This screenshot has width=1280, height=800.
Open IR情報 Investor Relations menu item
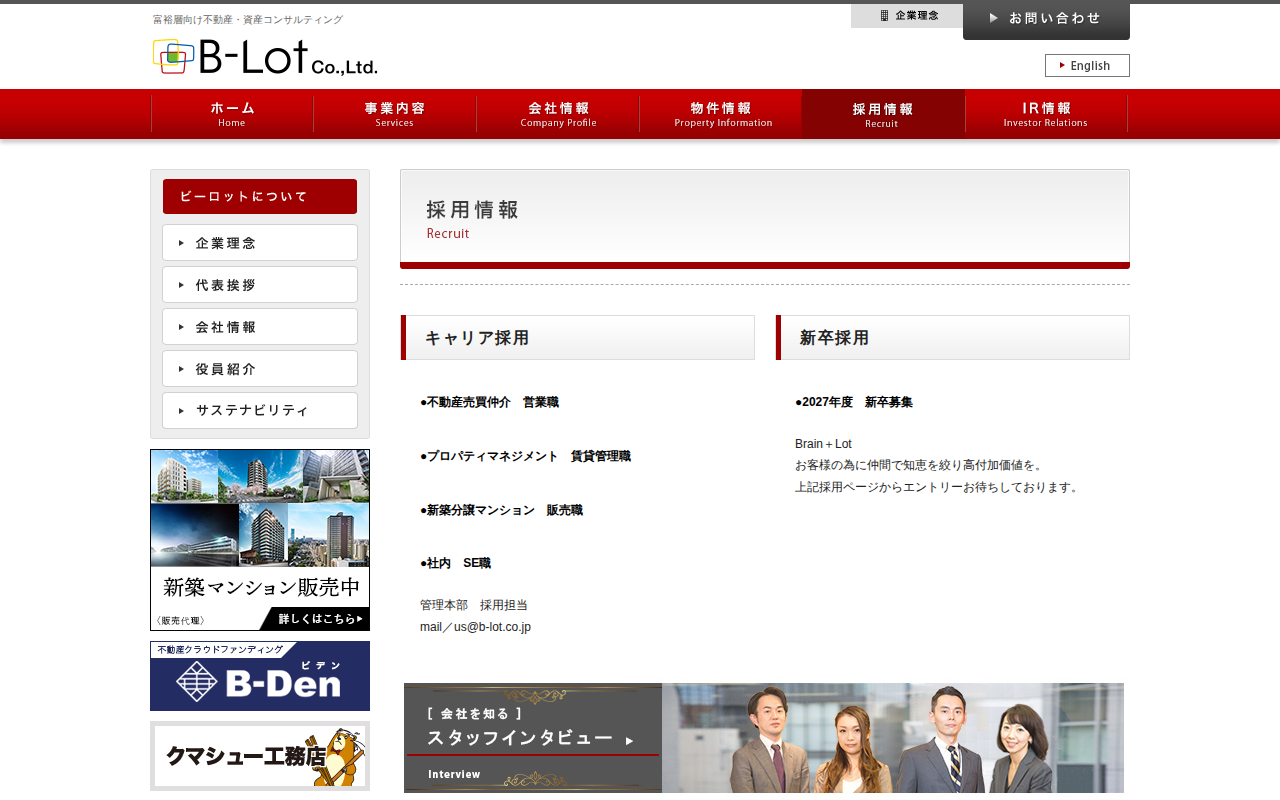[1046, 114]
